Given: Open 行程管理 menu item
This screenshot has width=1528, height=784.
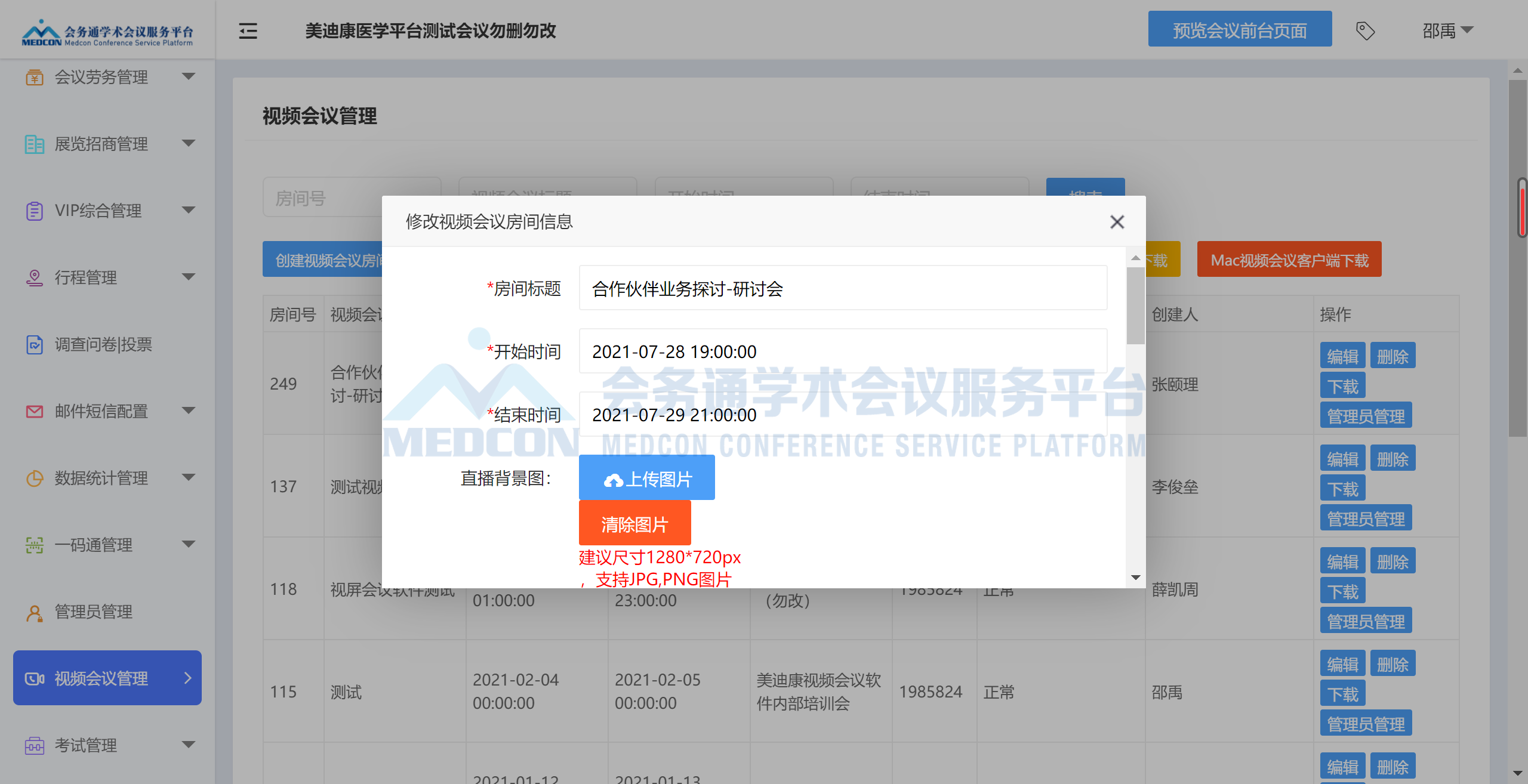Looking at the screenshot, I should click(107, 277).
